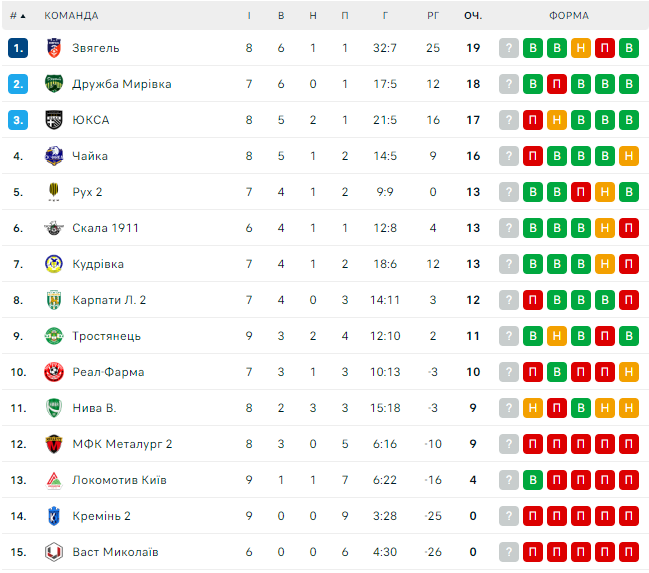Sort table by the # column arrow
649x573 pixels.
(x=24, y=16)
